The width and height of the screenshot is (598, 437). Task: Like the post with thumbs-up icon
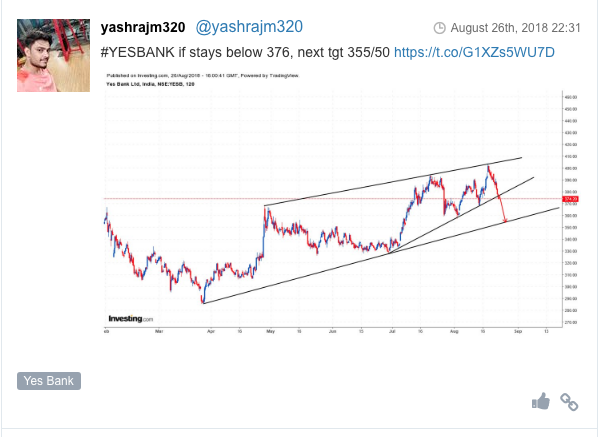(x=541, y=401)
